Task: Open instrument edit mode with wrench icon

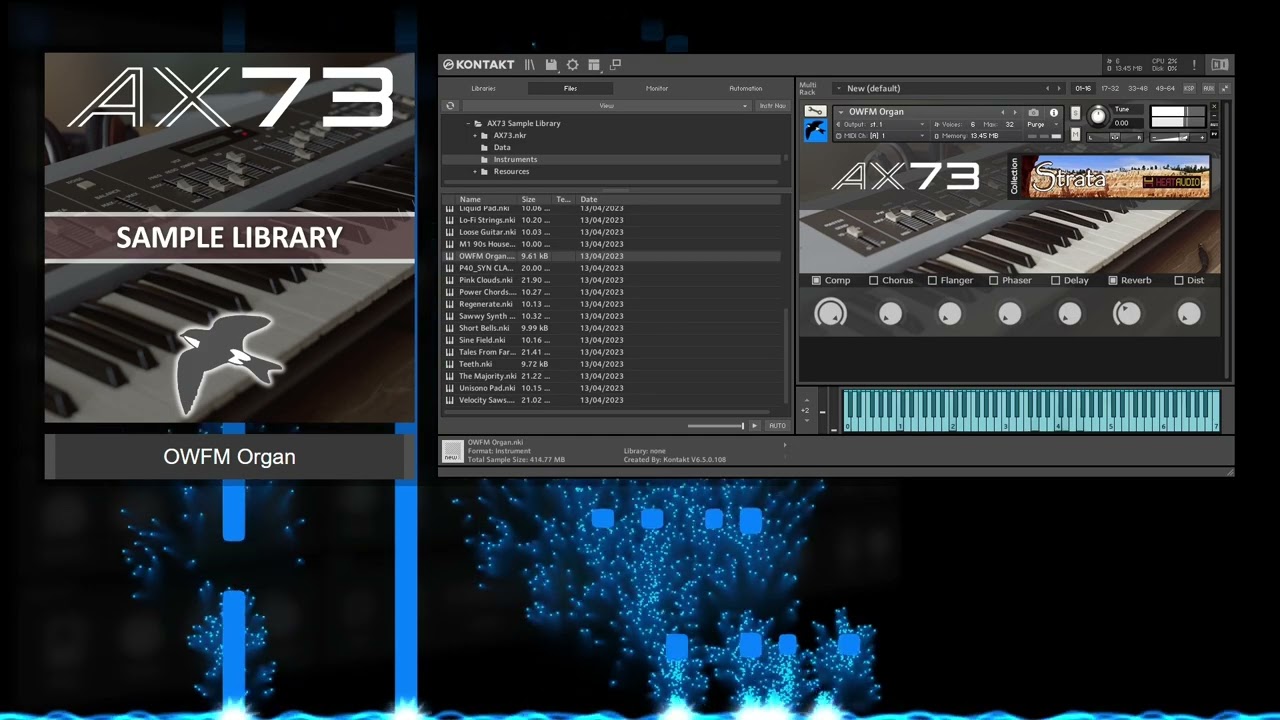Action: pos(815,110)
